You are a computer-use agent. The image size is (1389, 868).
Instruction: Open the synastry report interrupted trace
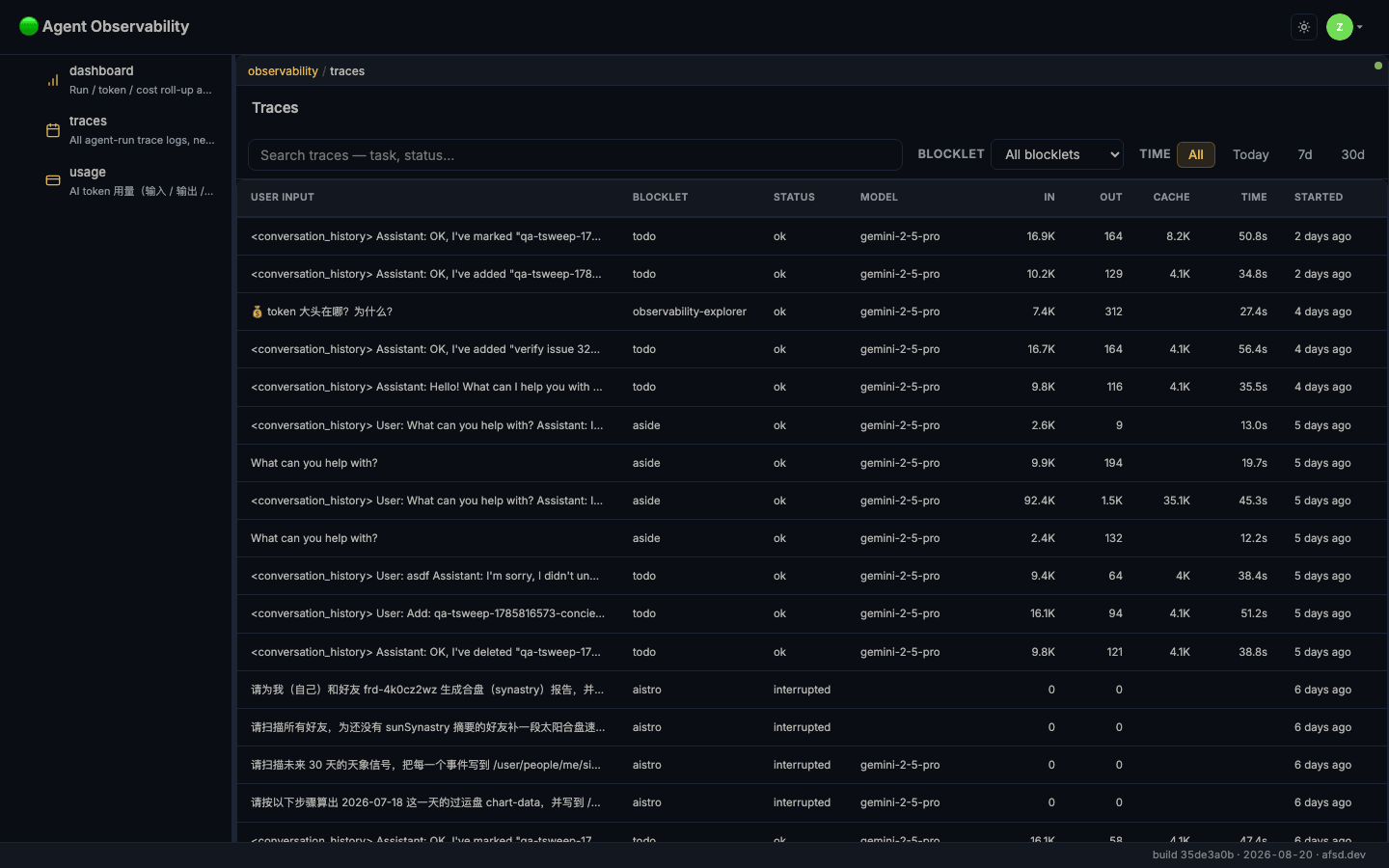(x=812, y=690)
